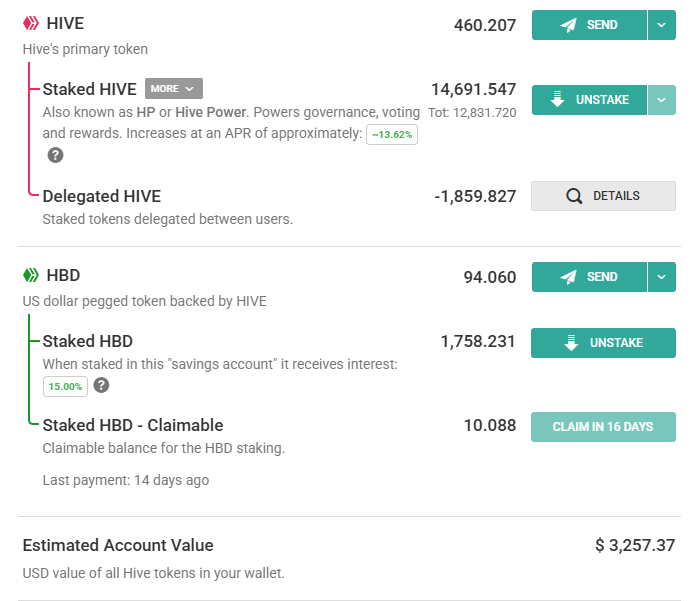The width and height of the screenshot is (697, 601).
Task: Click the red HIVE token logo
Action: pyautogui.click(x=31, y=24)
